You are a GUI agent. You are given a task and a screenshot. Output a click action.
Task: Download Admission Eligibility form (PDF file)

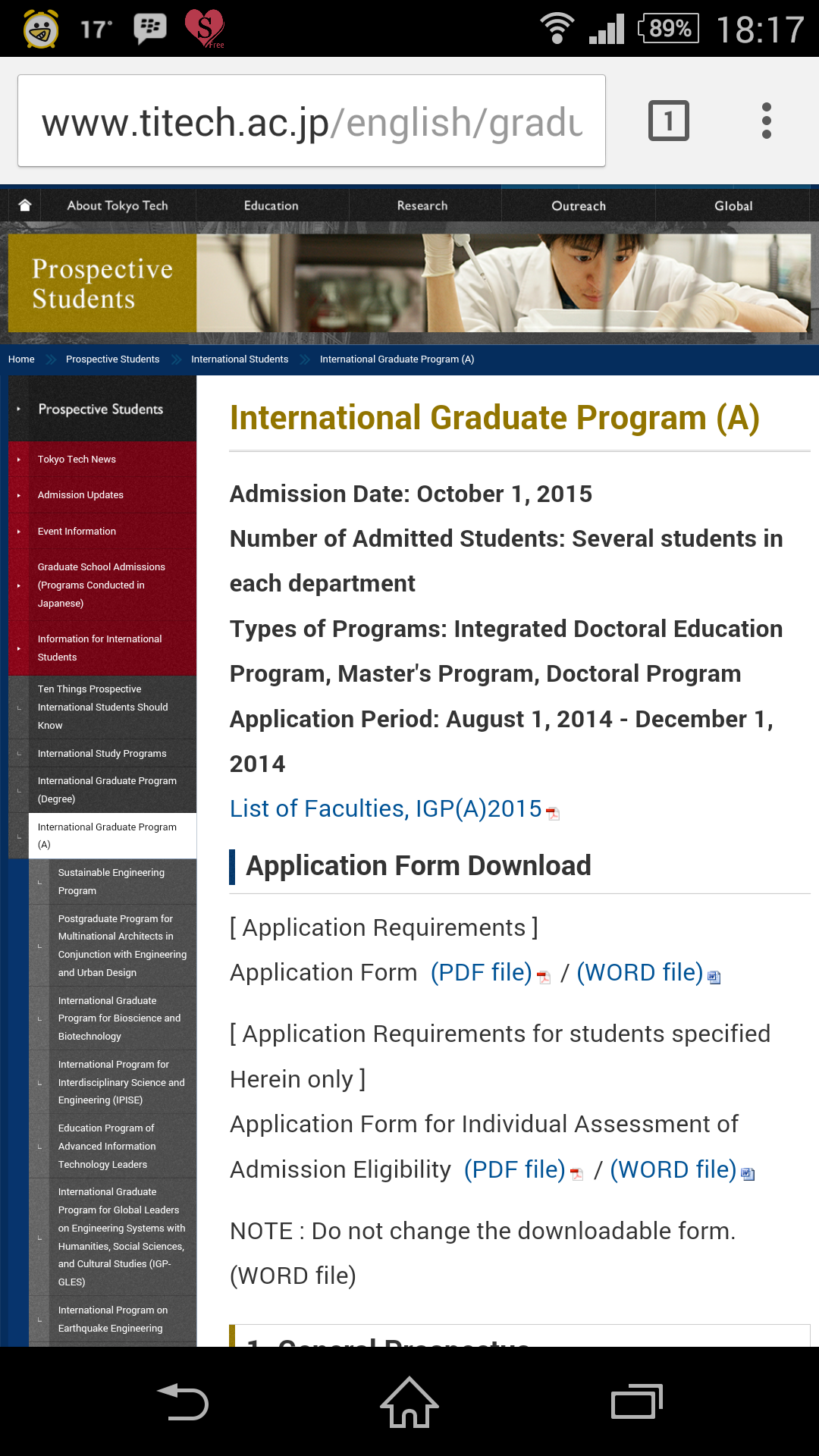pyautogui.click(x=515, y=1170)
